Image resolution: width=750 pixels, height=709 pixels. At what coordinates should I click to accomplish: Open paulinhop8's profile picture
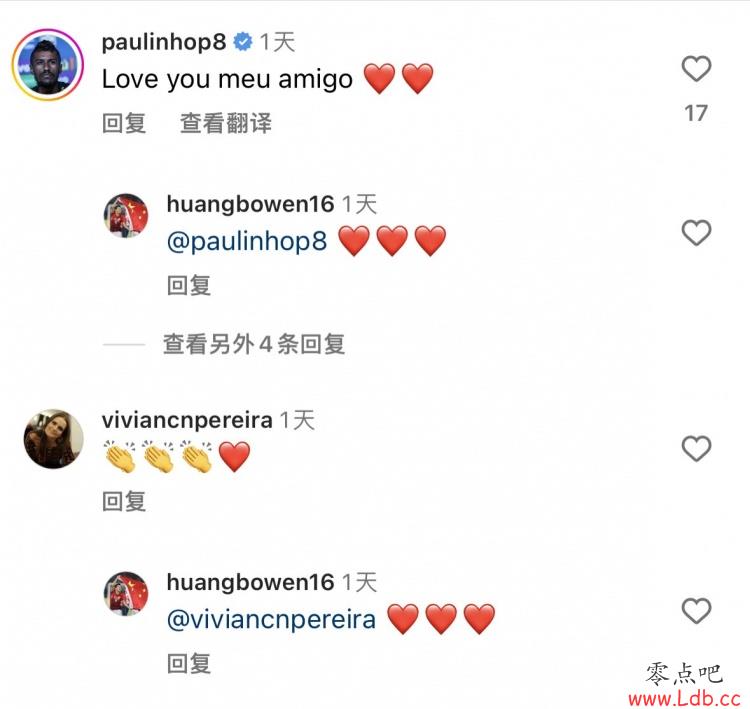click(48, 65)
